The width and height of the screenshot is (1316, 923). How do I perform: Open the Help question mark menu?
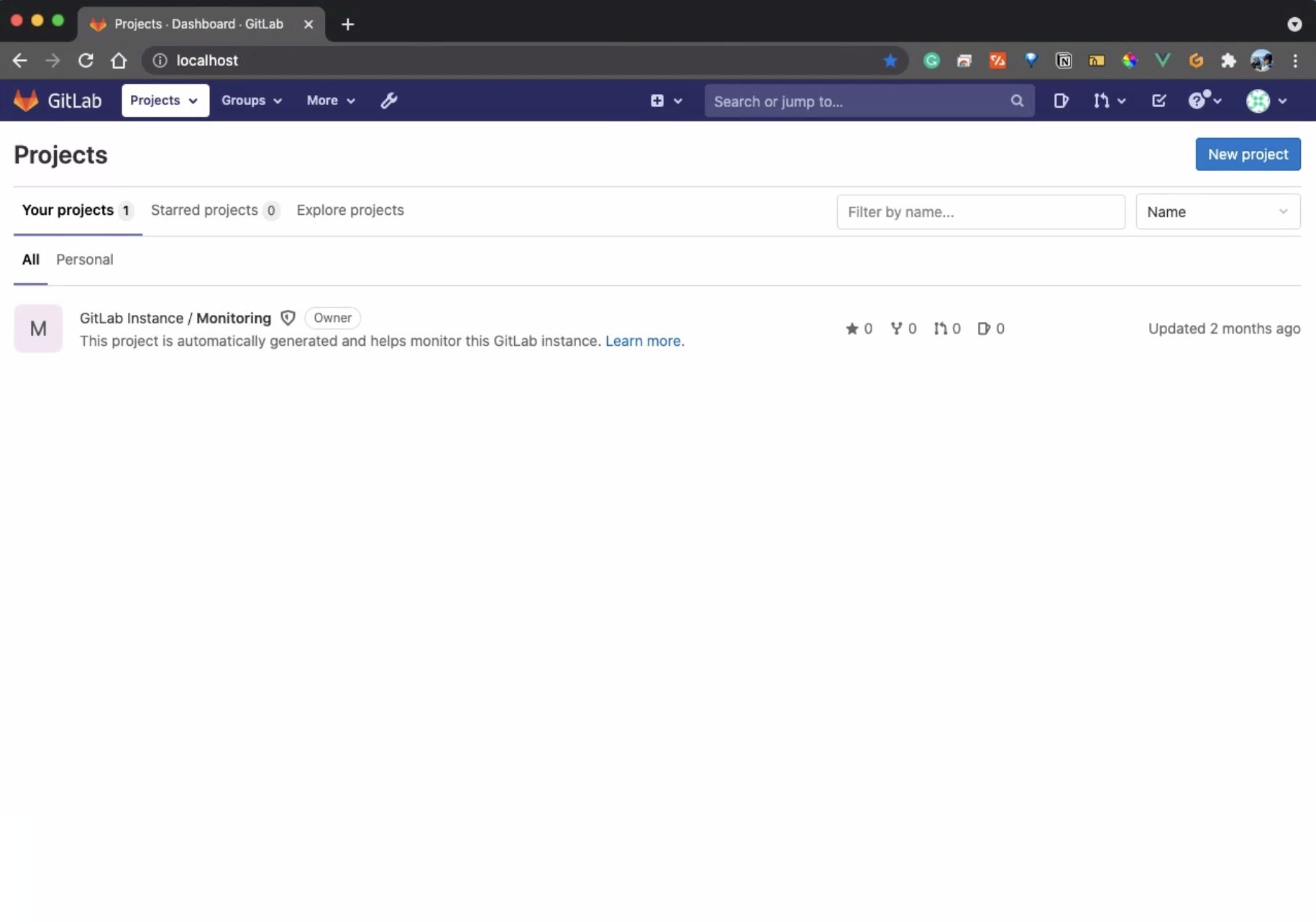(1205, 101)
